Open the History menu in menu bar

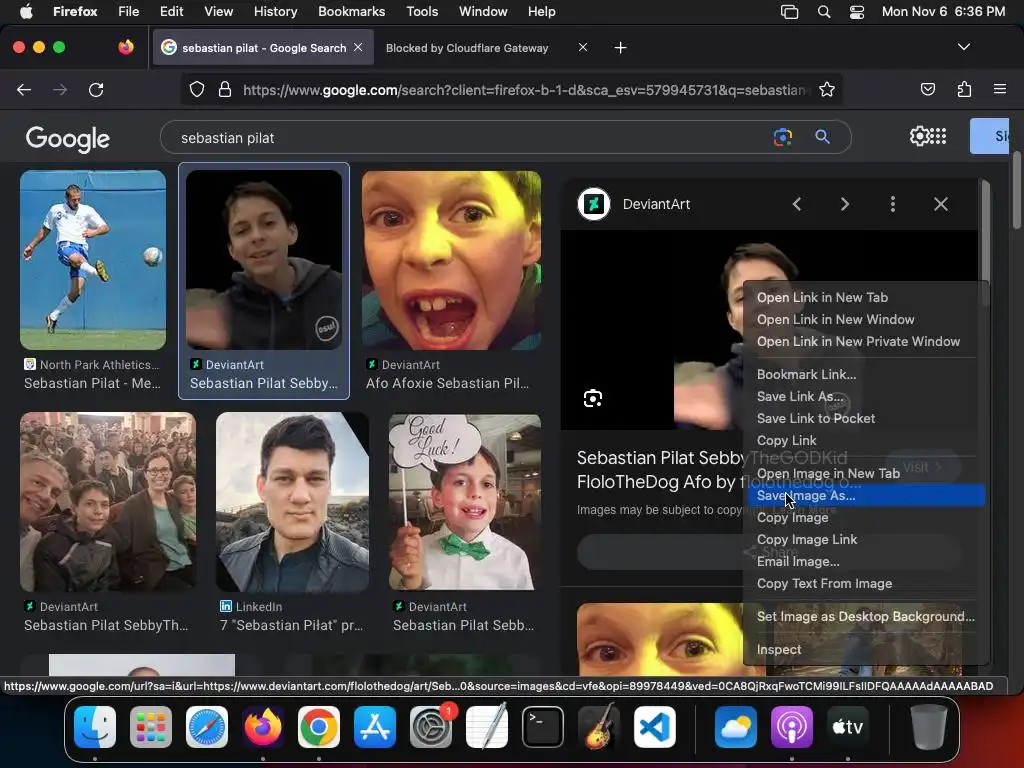275,12
